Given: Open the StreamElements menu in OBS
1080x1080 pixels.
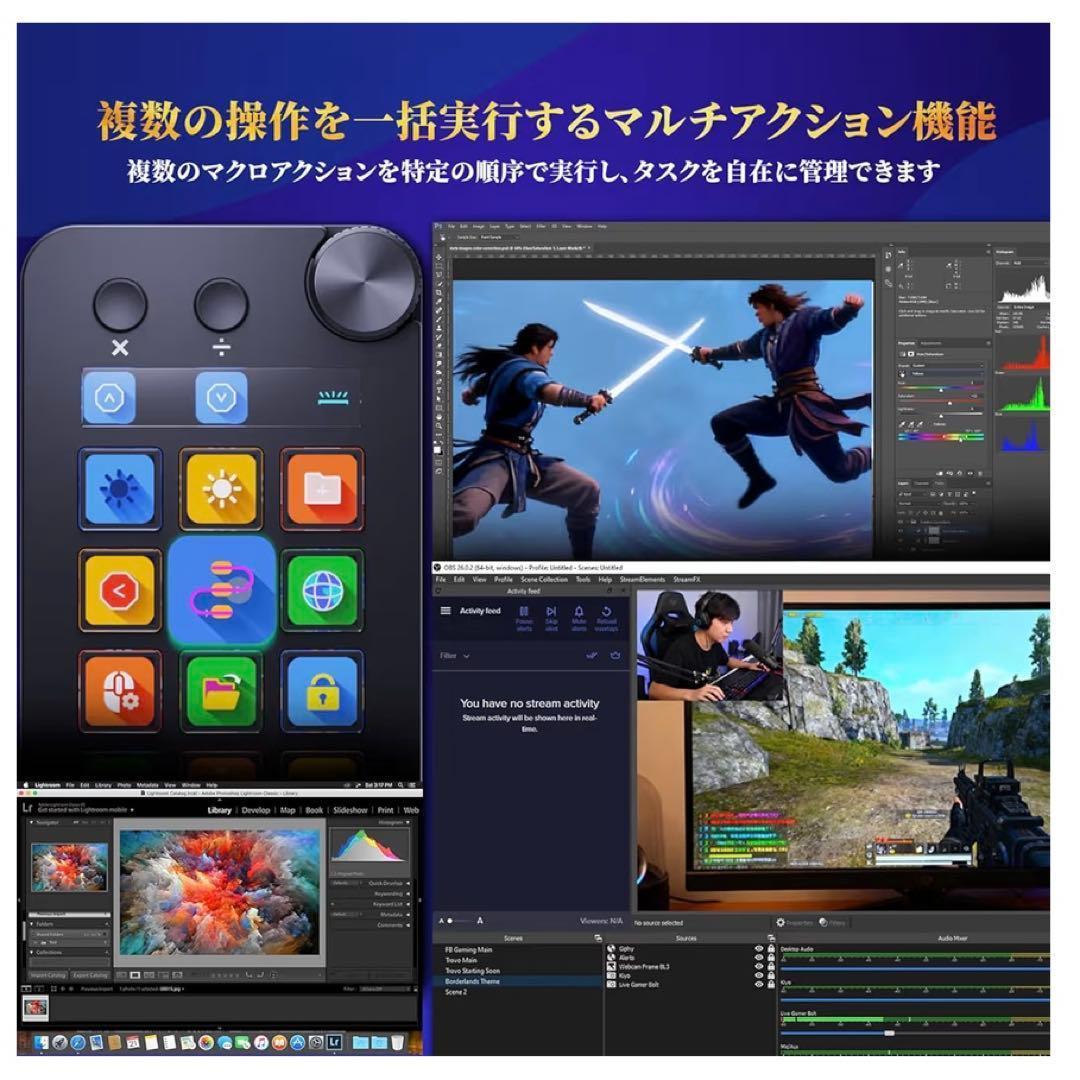Looking at the screenshot, I should pyautogui.click(x=643, y=580).
